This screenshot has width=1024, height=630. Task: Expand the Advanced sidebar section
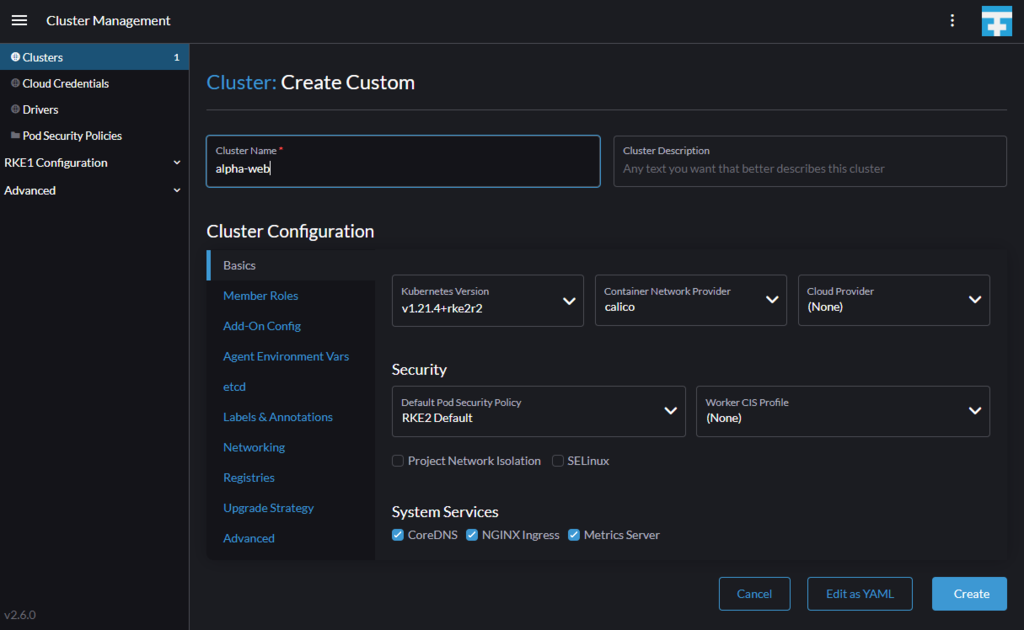tap(93, 191)
